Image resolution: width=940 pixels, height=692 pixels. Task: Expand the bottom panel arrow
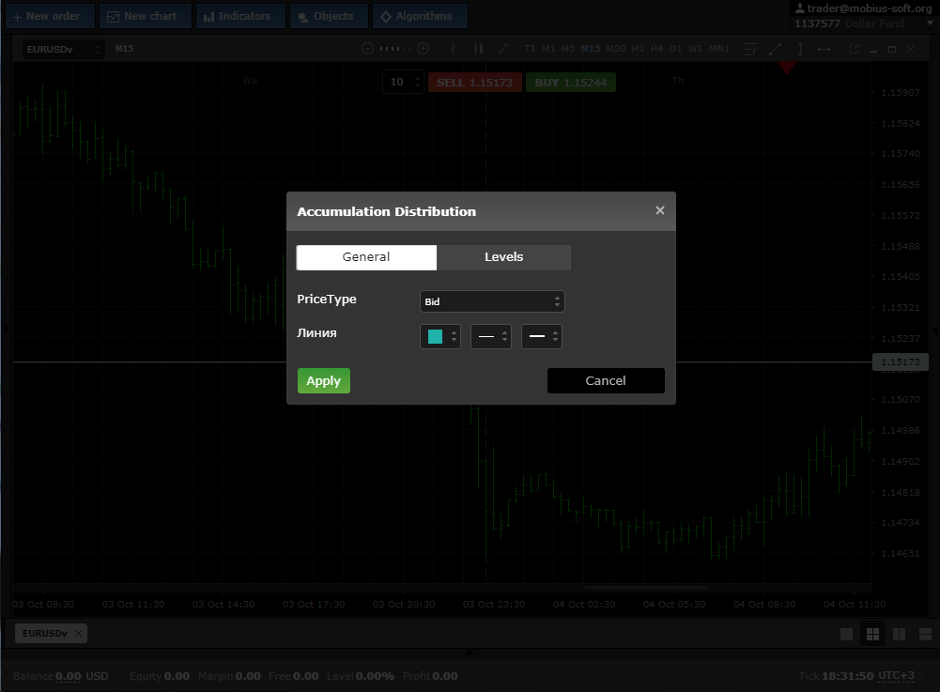coord(469,652)
